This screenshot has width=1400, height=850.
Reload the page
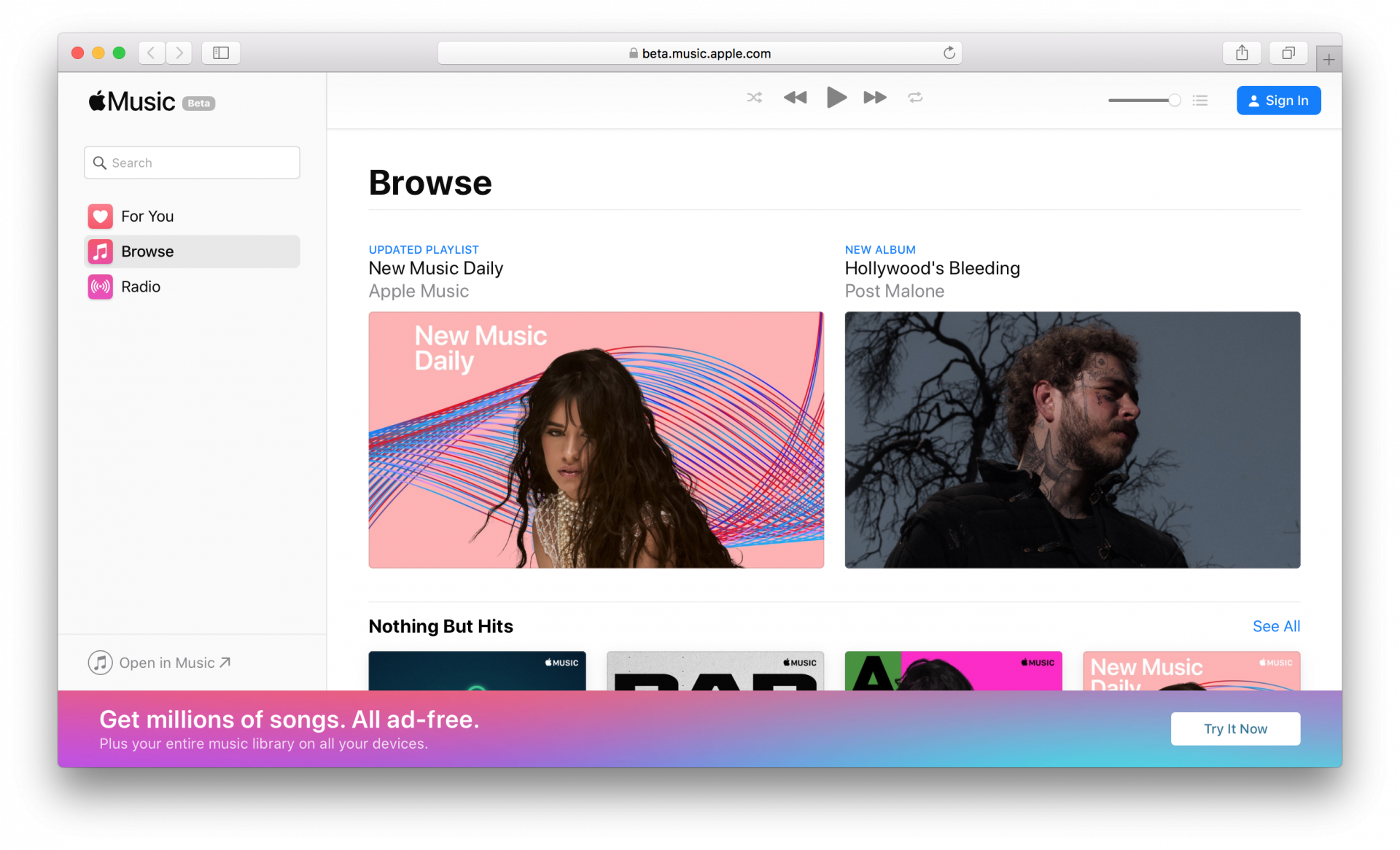949,52
